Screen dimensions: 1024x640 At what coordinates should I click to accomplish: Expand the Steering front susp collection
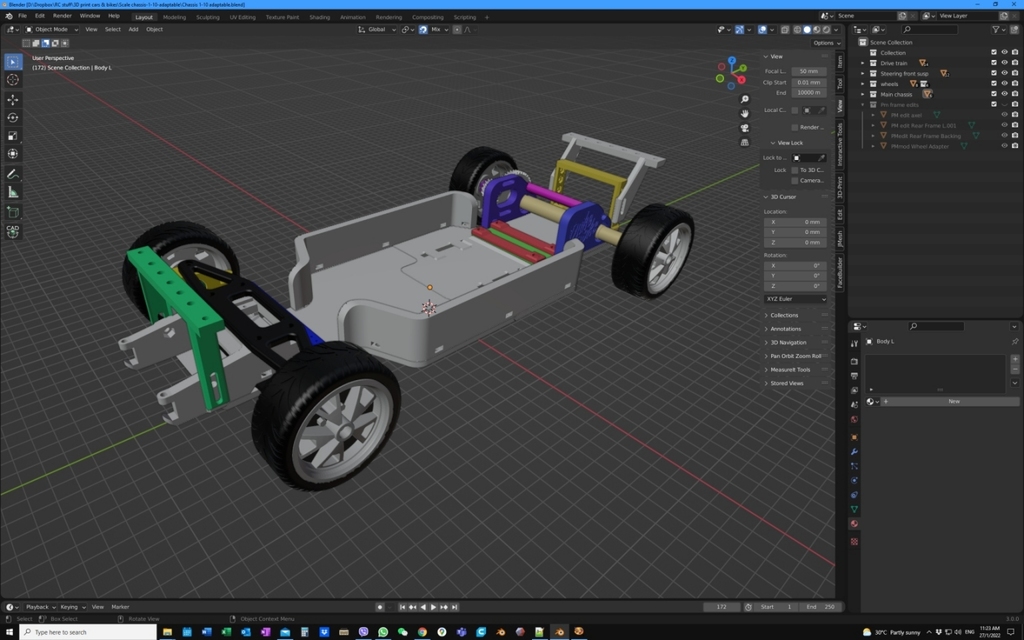[x=862, y=73]
